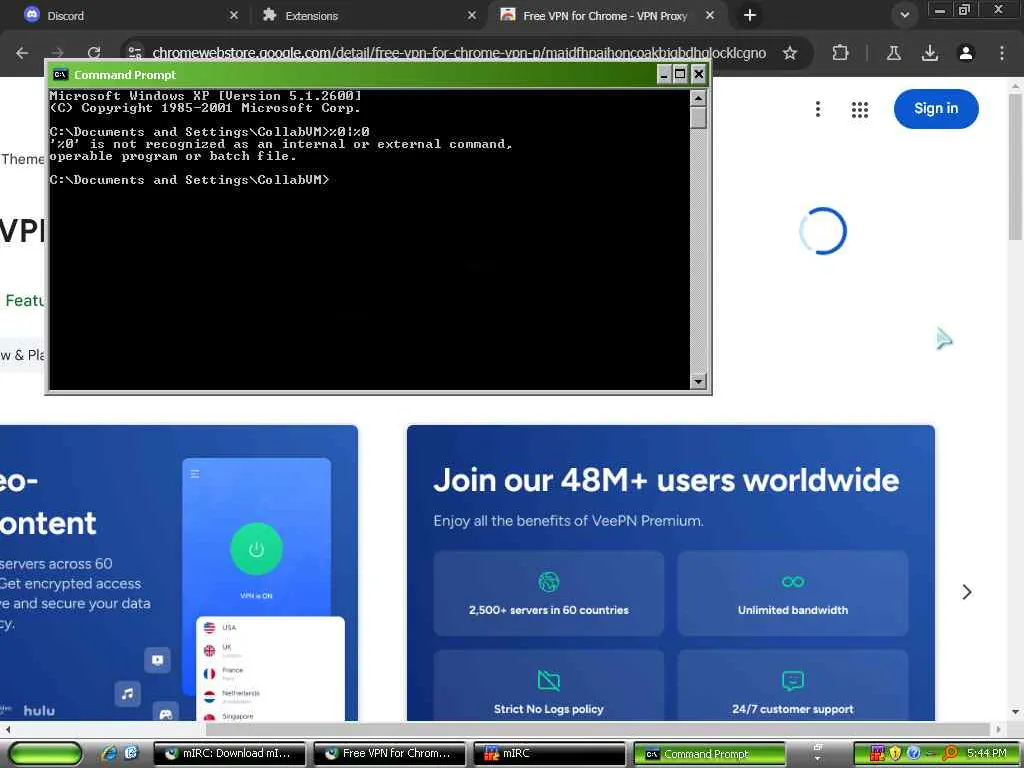
Task: Click the 48M+ users promo screenshot
Action: (671, 573)
